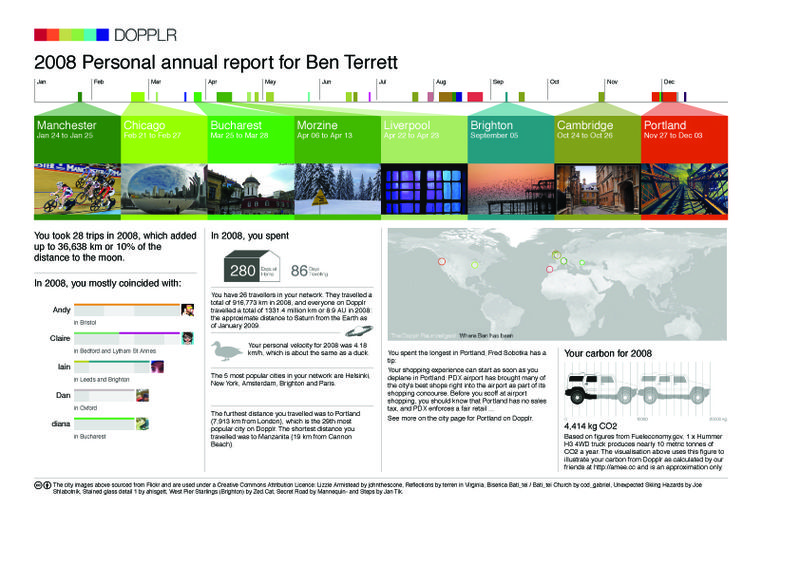This screenshot has width=800, height=565.
Task: Click the Portland marker on world map
Action: click(x=440, y=262)
